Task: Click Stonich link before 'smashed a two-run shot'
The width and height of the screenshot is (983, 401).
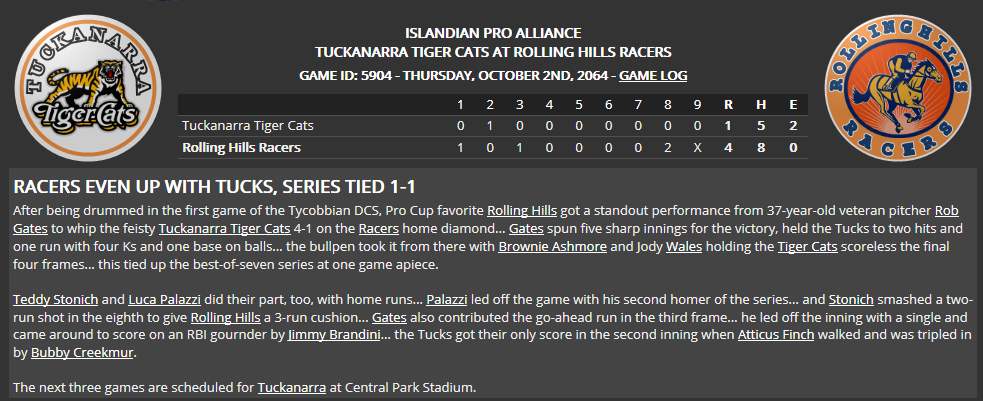Action: point(851,299)
